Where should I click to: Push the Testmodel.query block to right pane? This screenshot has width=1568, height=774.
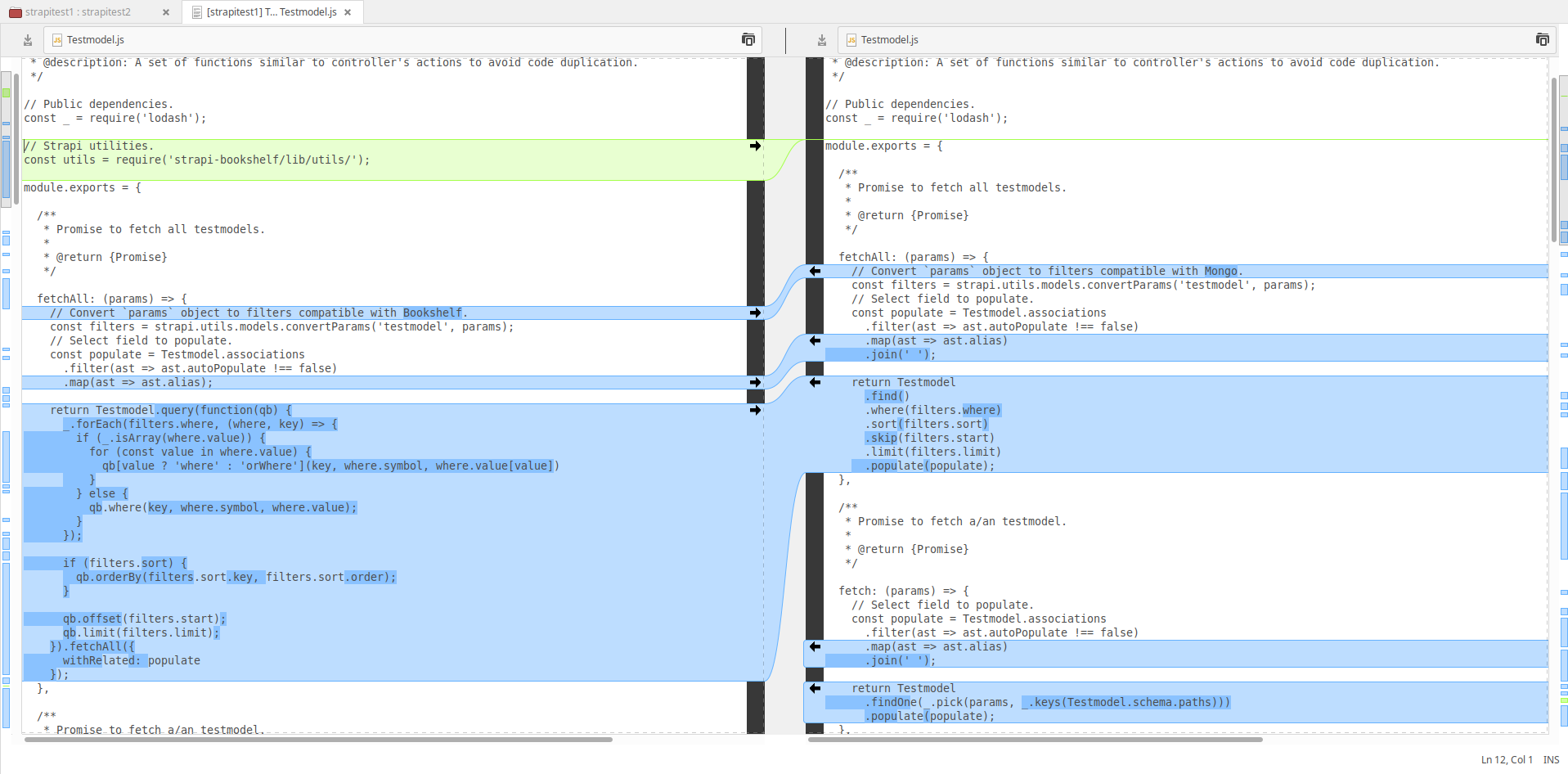click(x=754, y=410)
